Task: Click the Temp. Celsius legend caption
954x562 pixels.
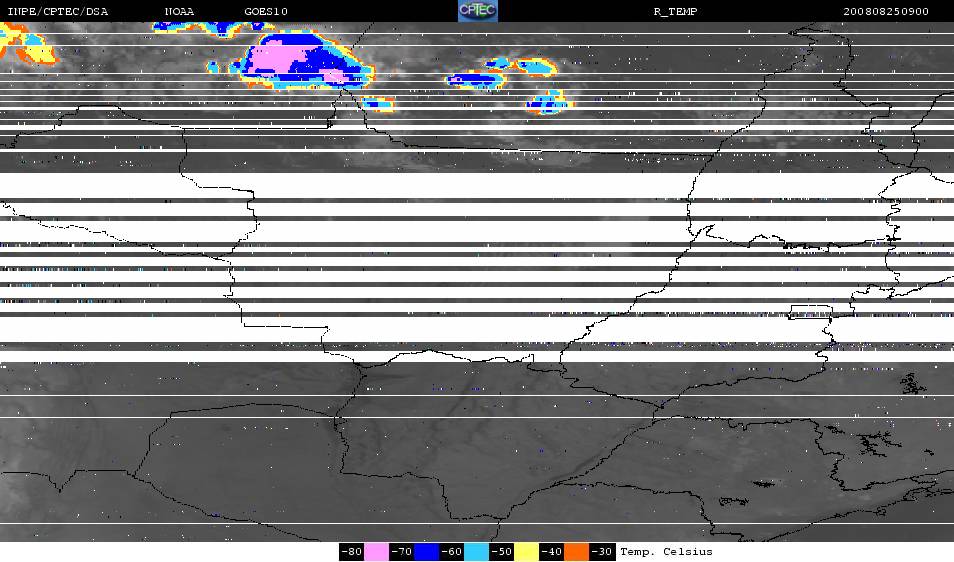Action: click(666, 552)
